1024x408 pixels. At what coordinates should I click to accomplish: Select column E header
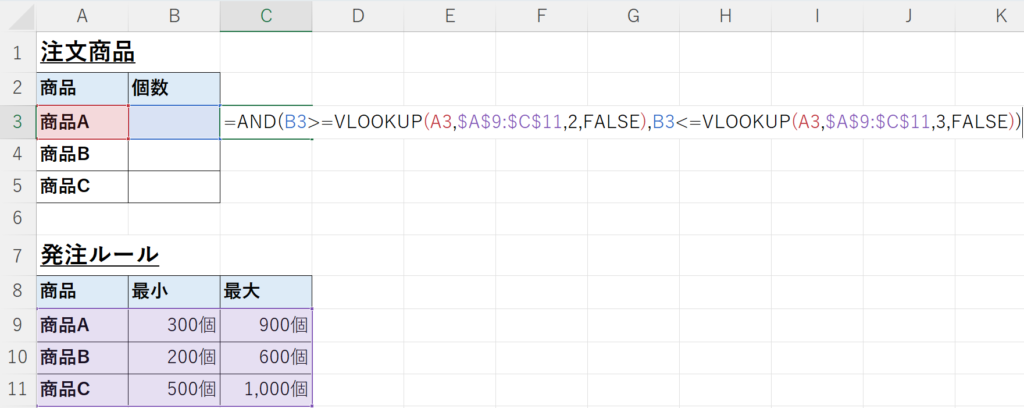(449, 16)
